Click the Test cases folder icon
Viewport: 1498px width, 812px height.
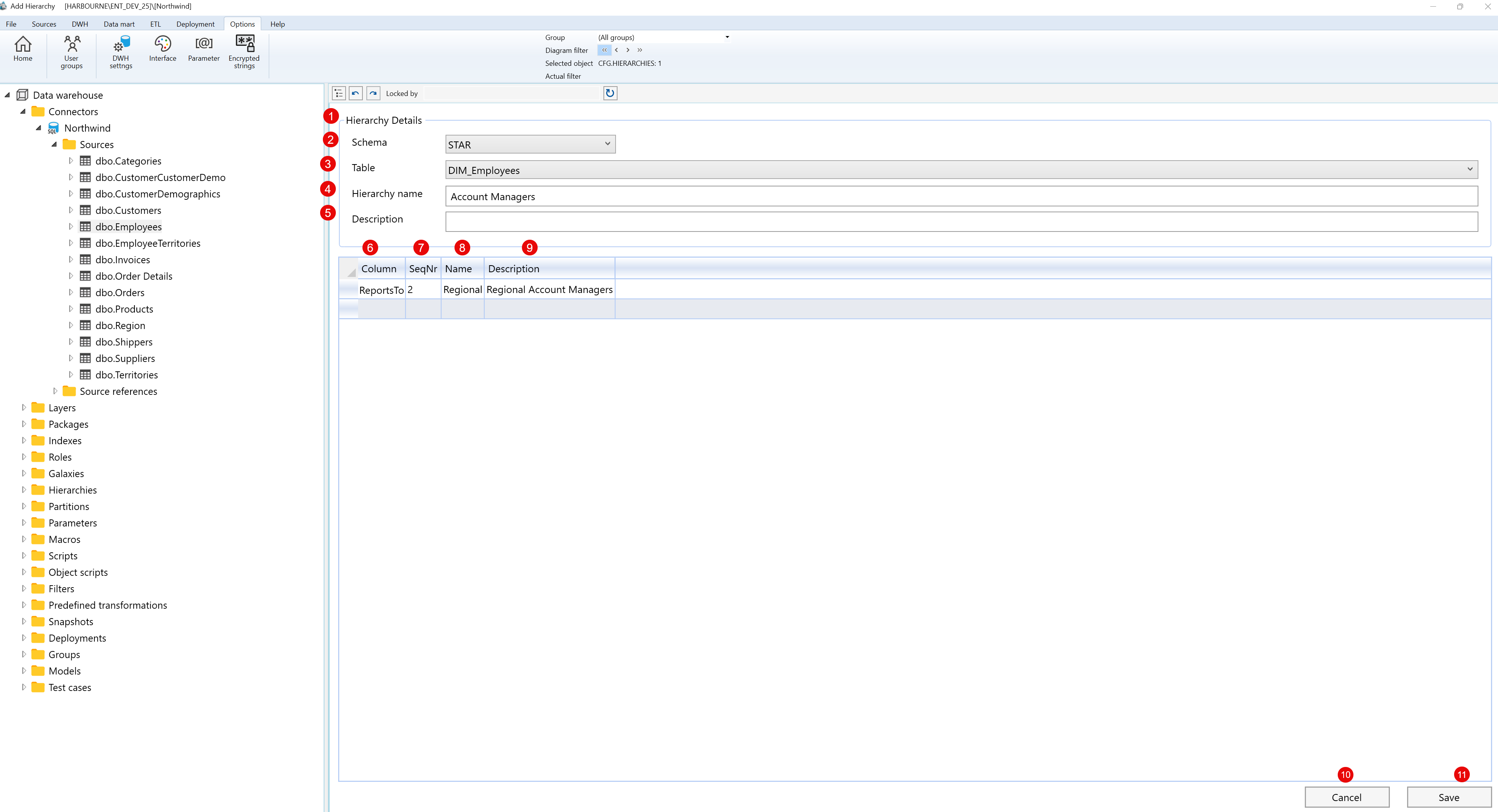(38, 687)
